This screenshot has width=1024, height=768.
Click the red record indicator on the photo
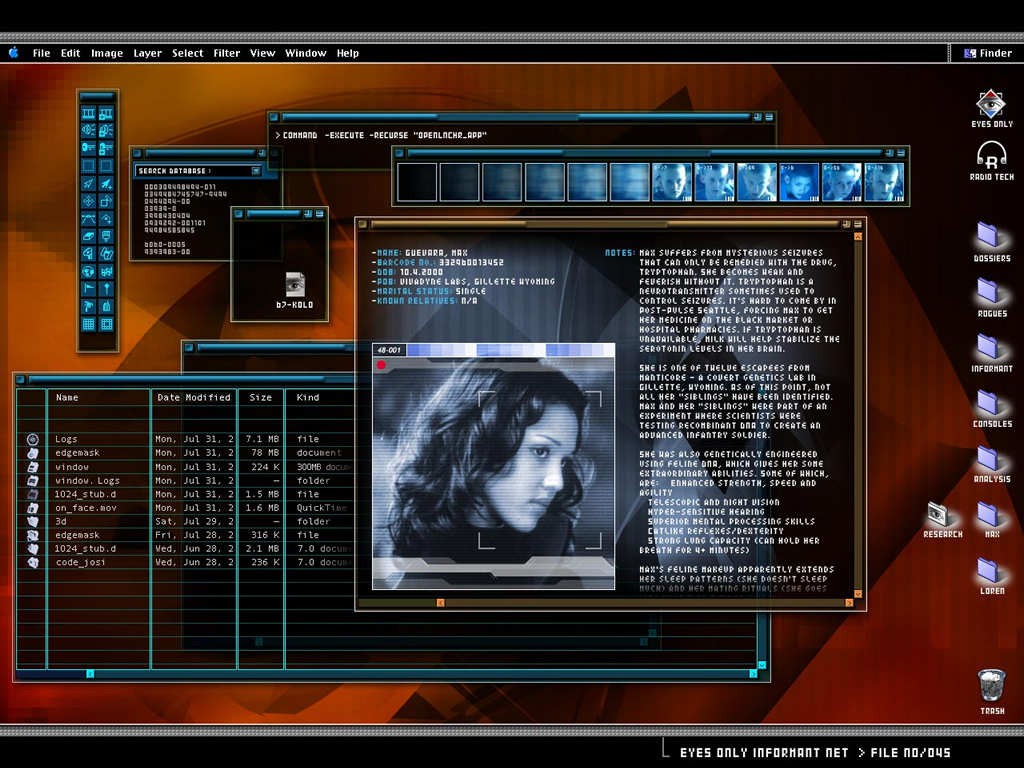(x=381, y=366)
